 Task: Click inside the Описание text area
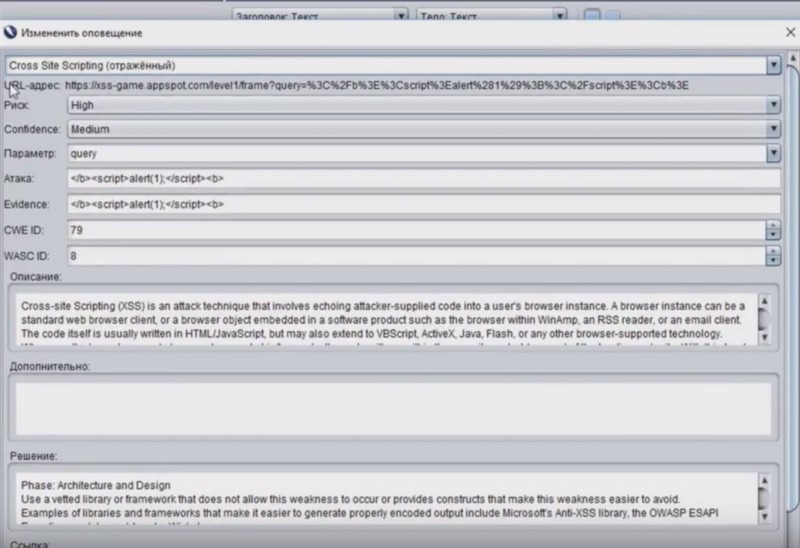click(386, 319)
